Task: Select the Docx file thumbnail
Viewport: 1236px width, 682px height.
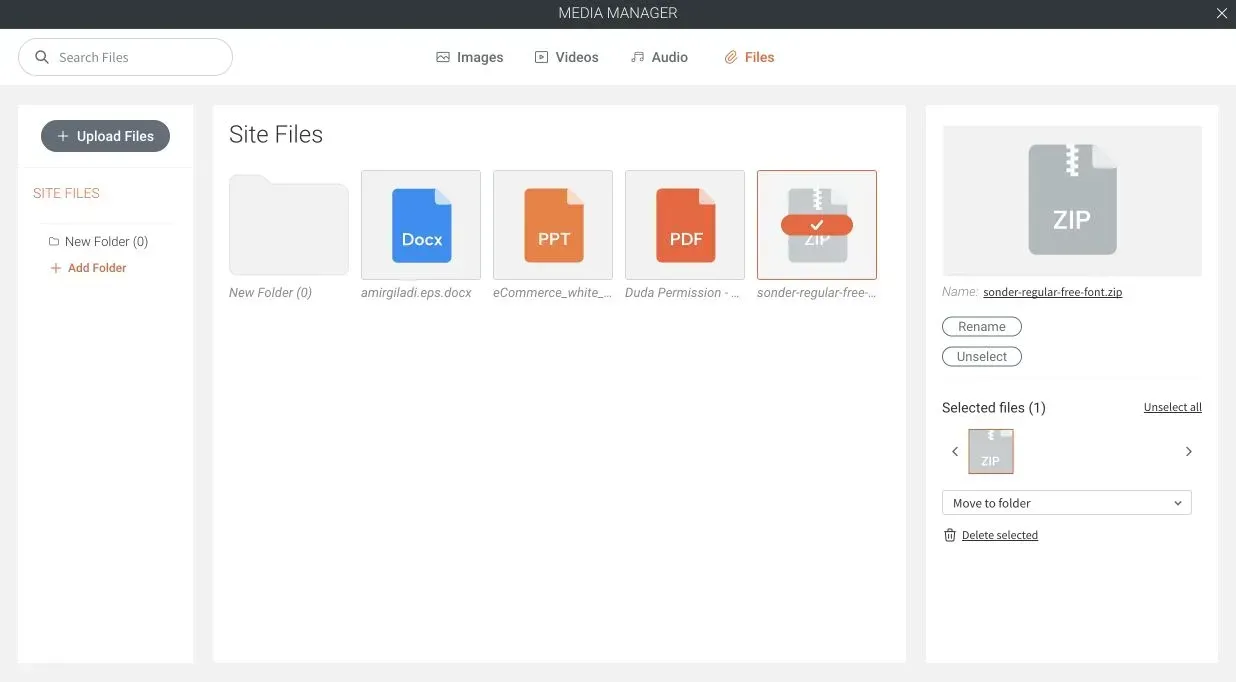Action: click(421, 224)
